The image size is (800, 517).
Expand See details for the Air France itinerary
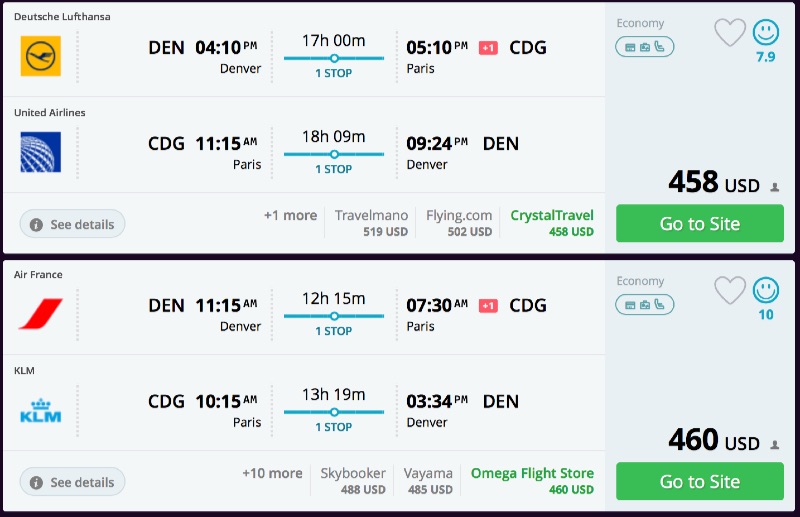(72, 482)
